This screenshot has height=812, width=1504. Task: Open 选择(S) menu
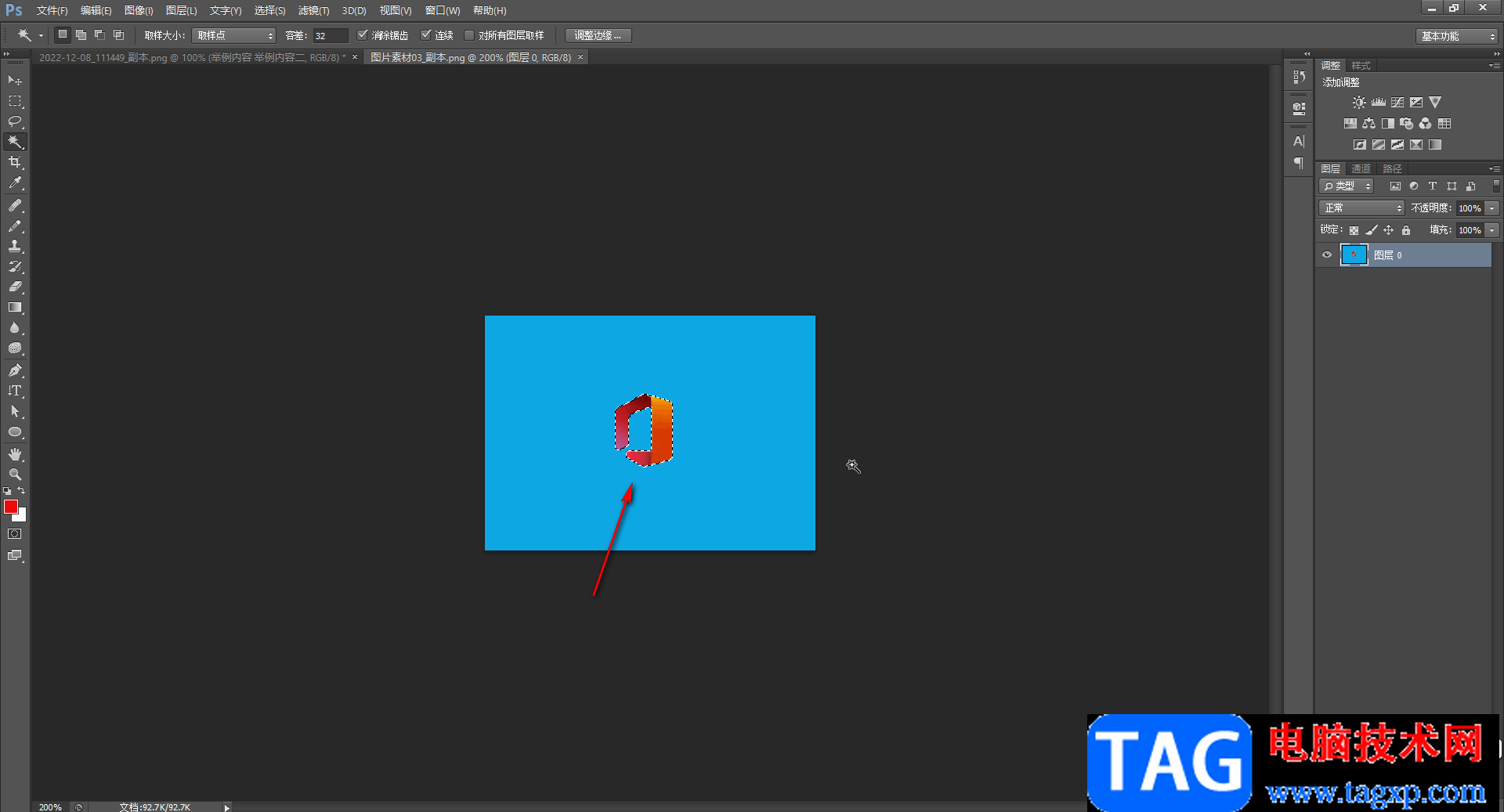(x=269, y=11)
